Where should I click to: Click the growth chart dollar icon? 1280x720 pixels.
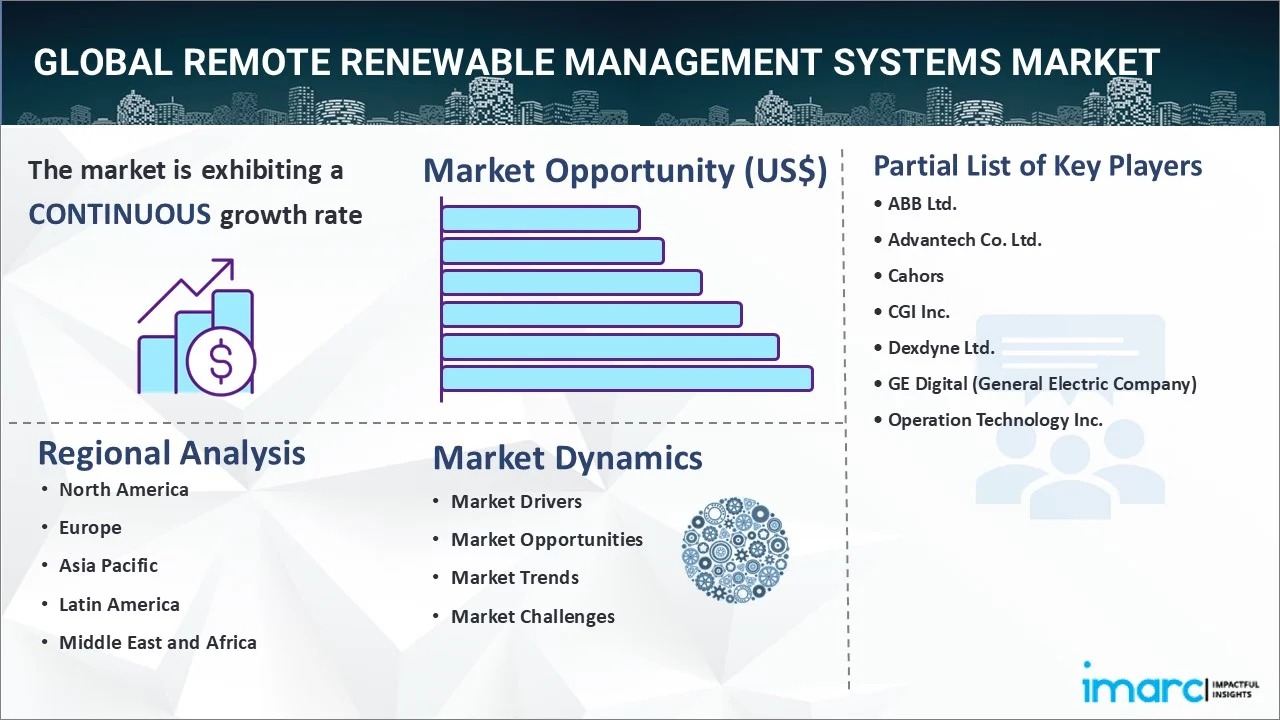pyautogui.click(x=197, y=328)
